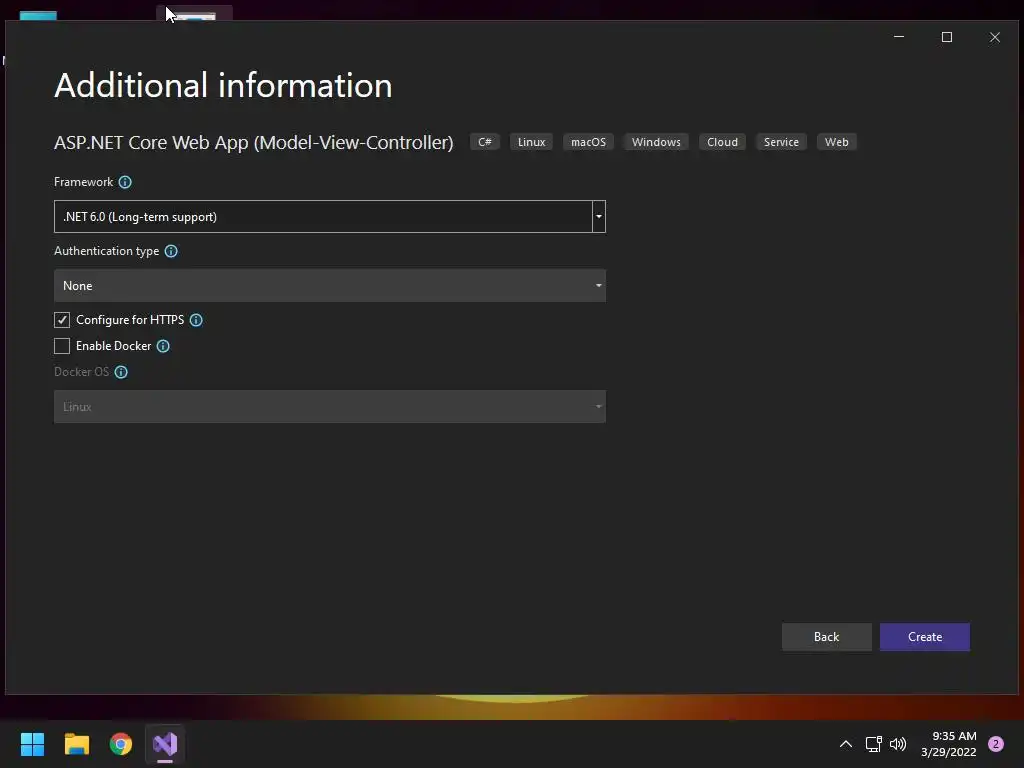Open network settings in the system tray
Screen dimensions: 1024x768
point(874,744)
